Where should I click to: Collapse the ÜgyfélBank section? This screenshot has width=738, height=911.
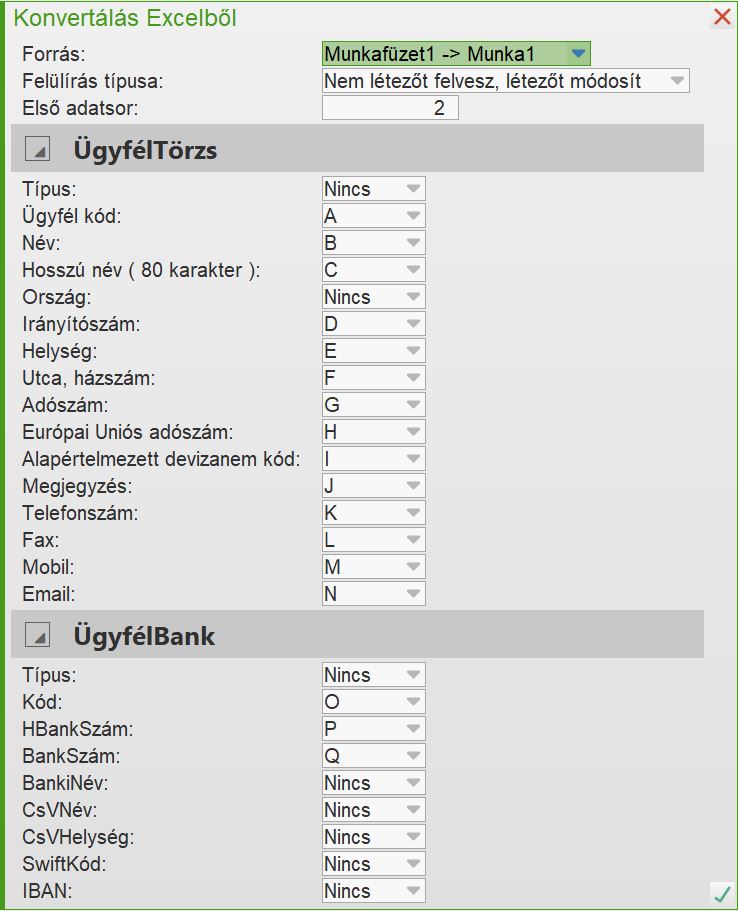(x=37, y=635)
